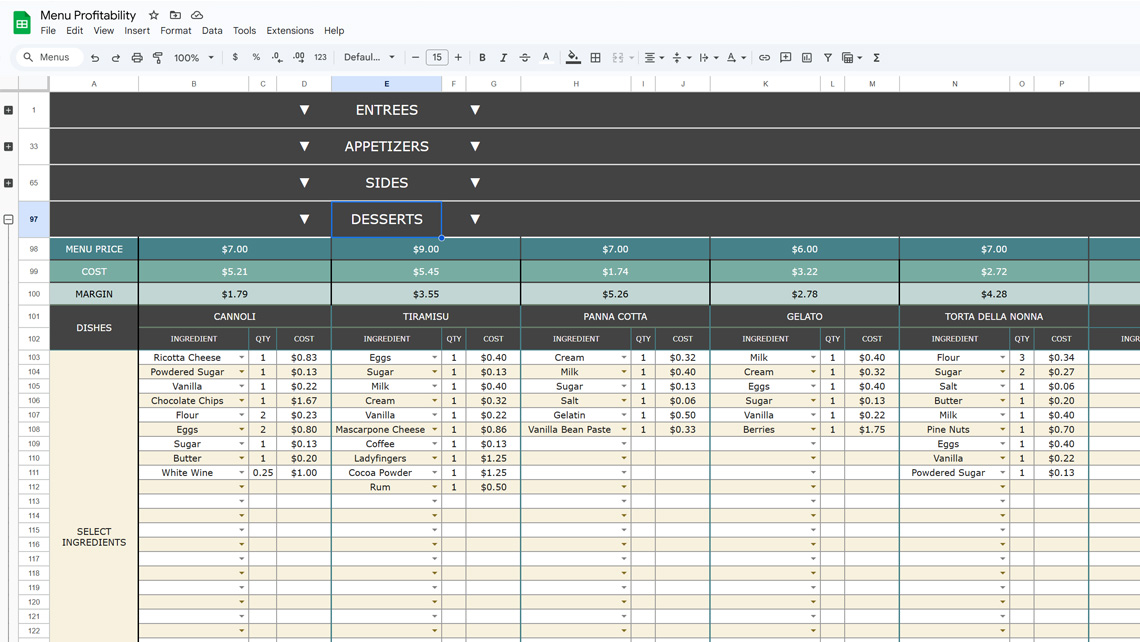This screenshot has width=1140, height=642.
Task: Open the 123 more formats menu
Action: click(321, 57)
